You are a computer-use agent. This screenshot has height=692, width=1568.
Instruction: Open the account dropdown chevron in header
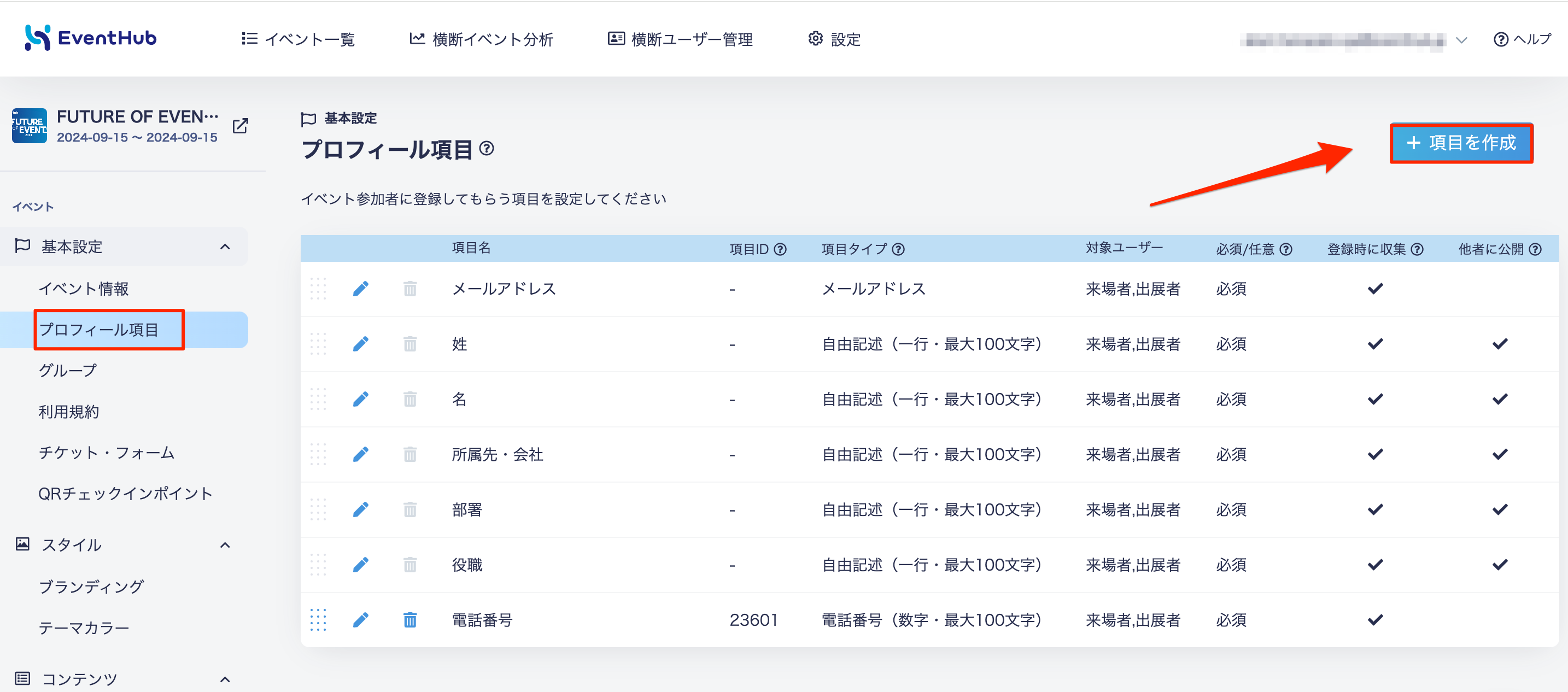click(x=1461, y=40)
